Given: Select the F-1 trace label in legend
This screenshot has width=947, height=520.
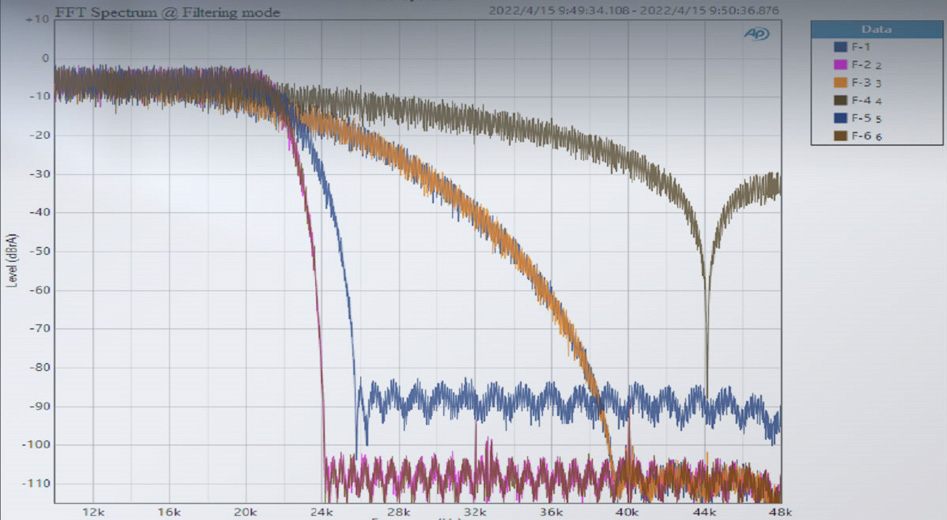Looking at the screenshot, I should coord(861,47).
